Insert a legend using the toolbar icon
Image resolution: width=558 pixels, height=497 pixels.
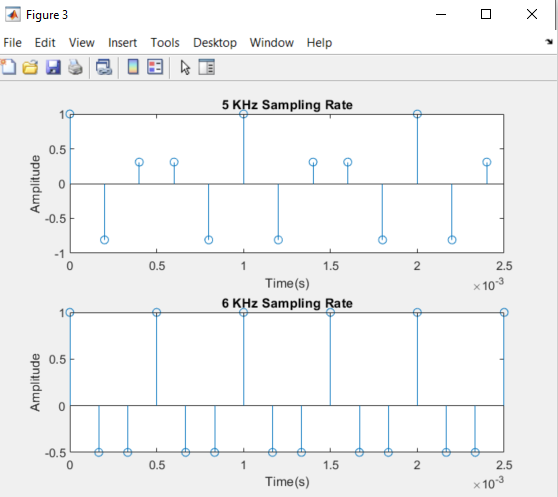155,67
